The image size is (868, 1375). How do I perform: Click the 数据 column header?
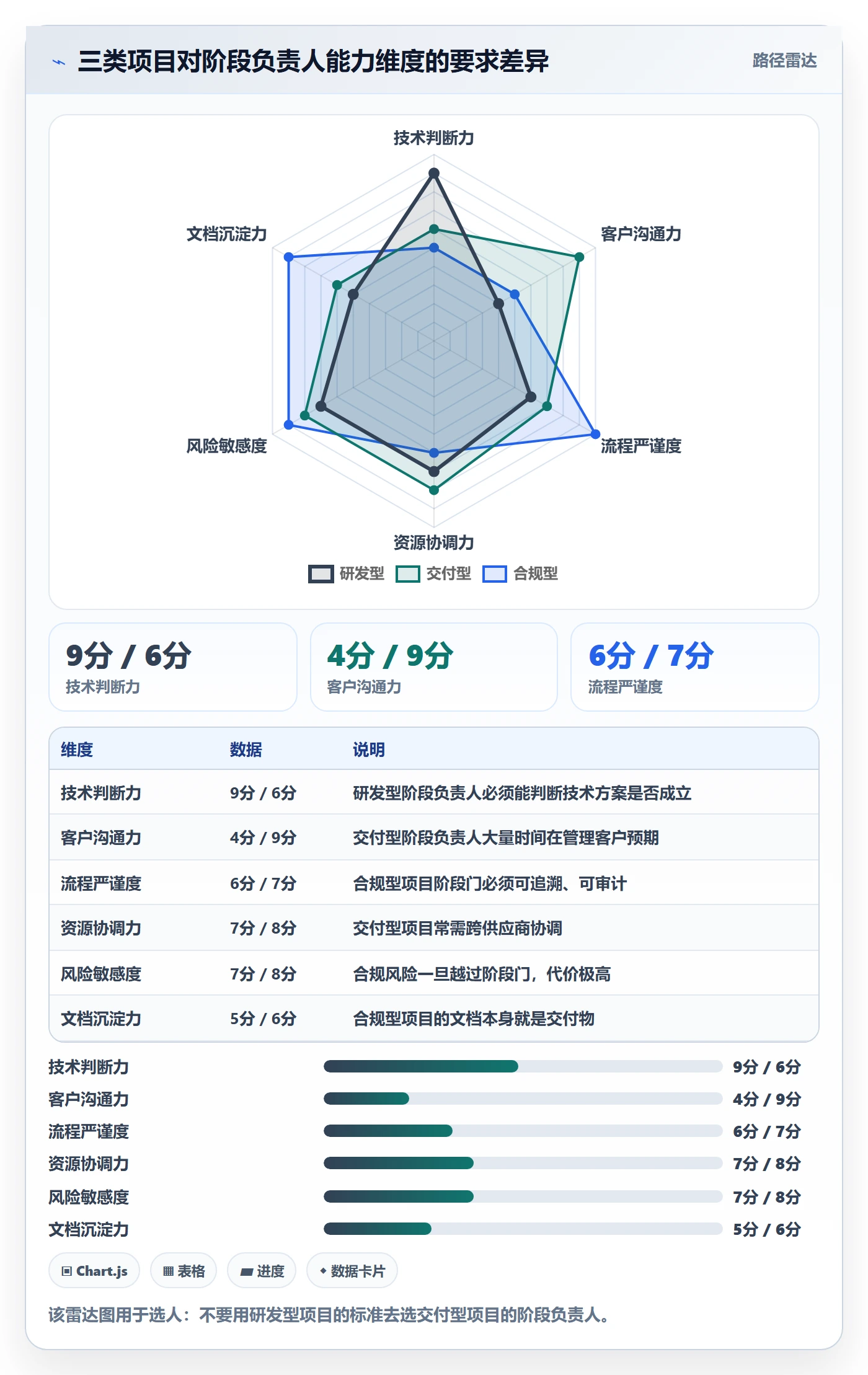pyautogui.click(x=246, y=749)
